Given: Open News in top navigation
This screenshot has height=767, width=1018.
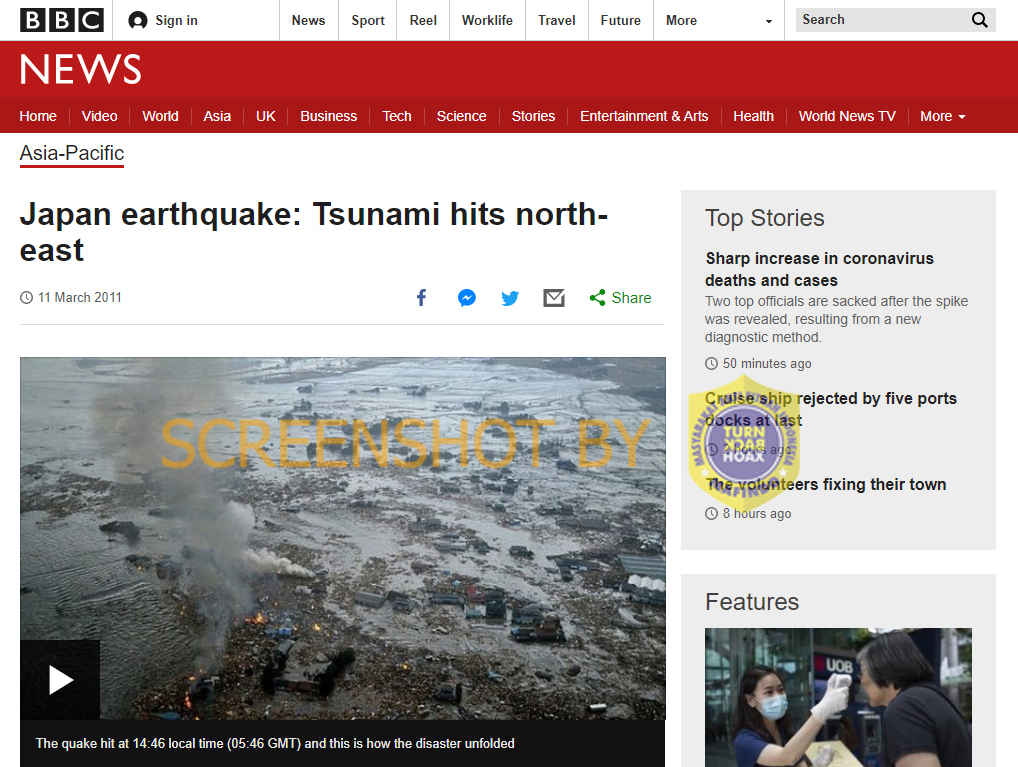Looking at the screenshot, I should 308,20.
